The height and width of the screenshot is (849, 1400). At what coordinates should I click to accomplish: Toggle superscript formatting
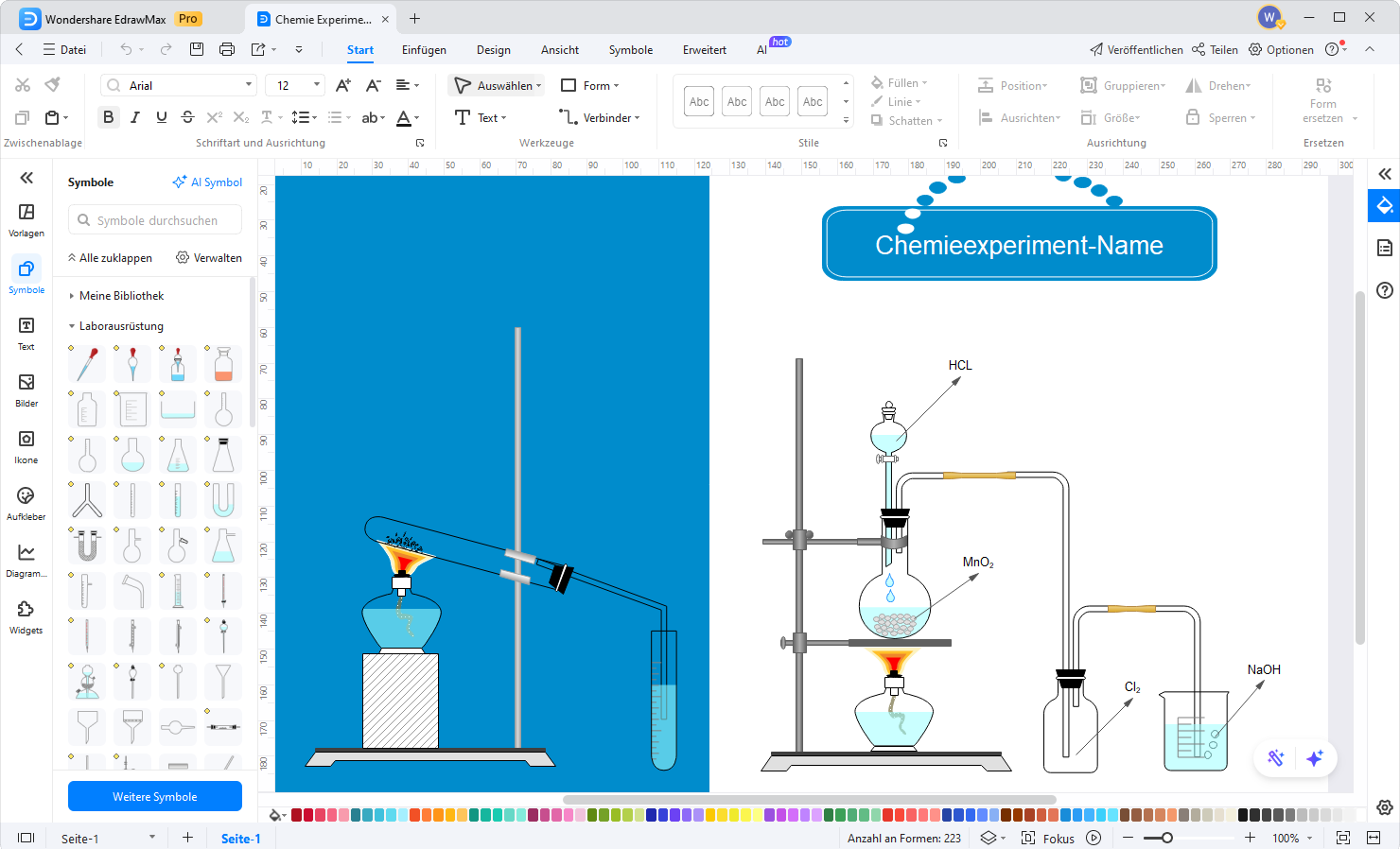[x=215, y=117]
